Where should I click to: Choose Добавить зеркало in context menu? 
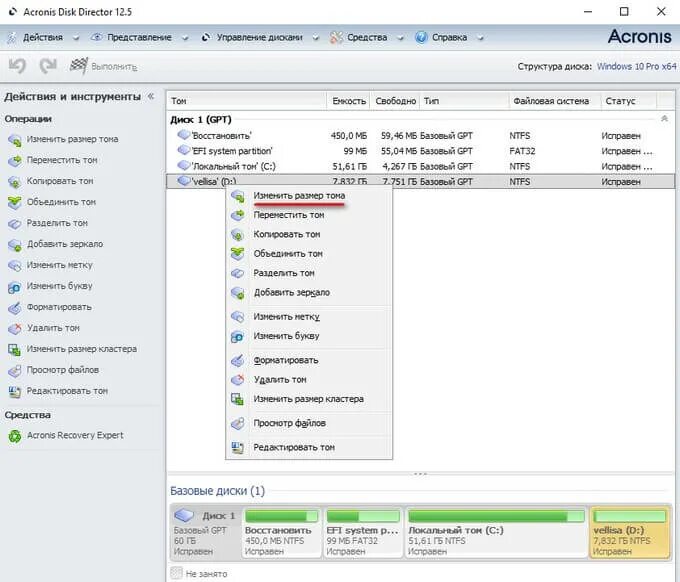(x=309, y=293)
